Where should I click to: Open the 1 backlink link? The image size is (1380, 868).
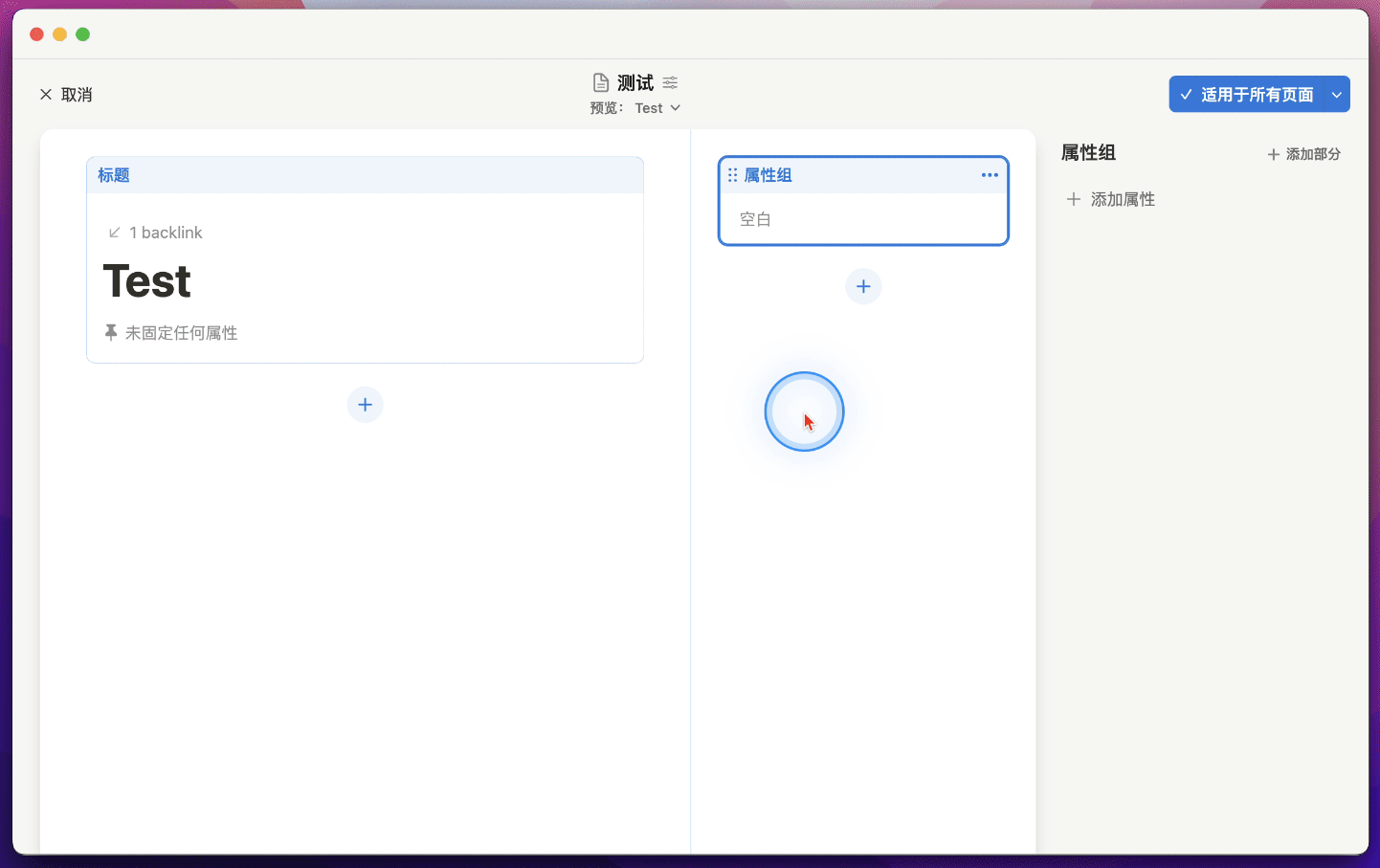pyautogui.click(x=166, y=233)
